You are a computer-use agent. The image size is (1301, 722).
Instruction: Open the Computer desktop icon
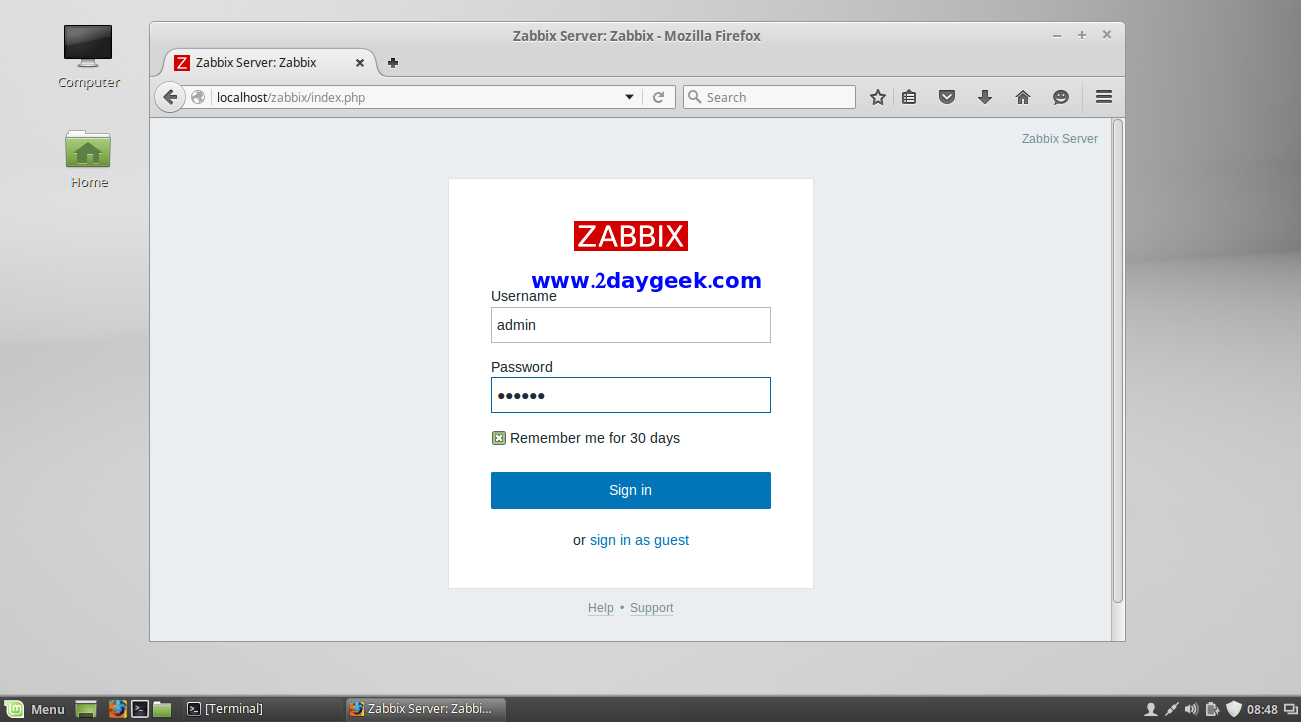tap(88, 57)
